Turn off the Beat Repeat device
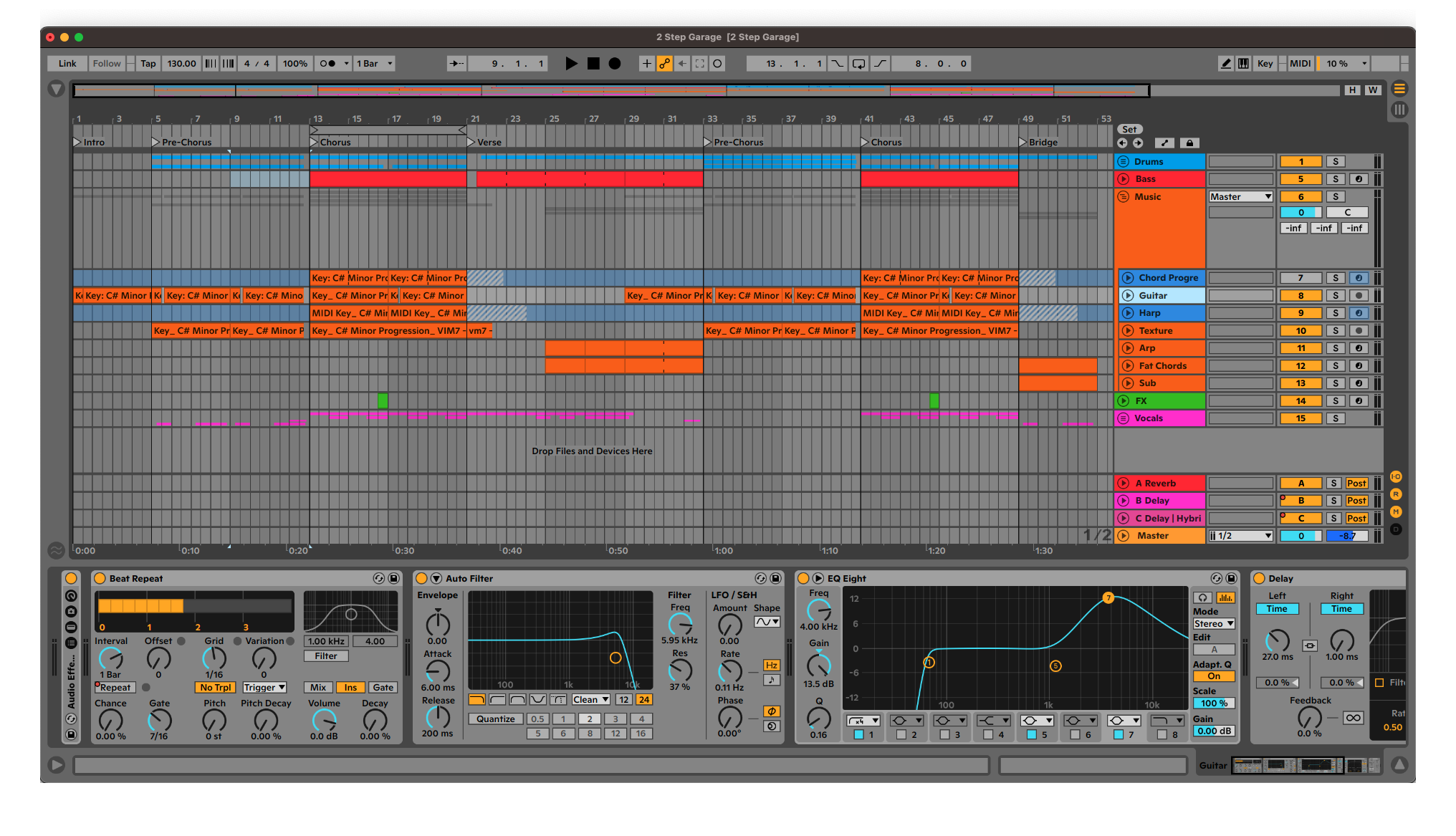The height and width of the screenshot is (836, 1456). (100, 579)
